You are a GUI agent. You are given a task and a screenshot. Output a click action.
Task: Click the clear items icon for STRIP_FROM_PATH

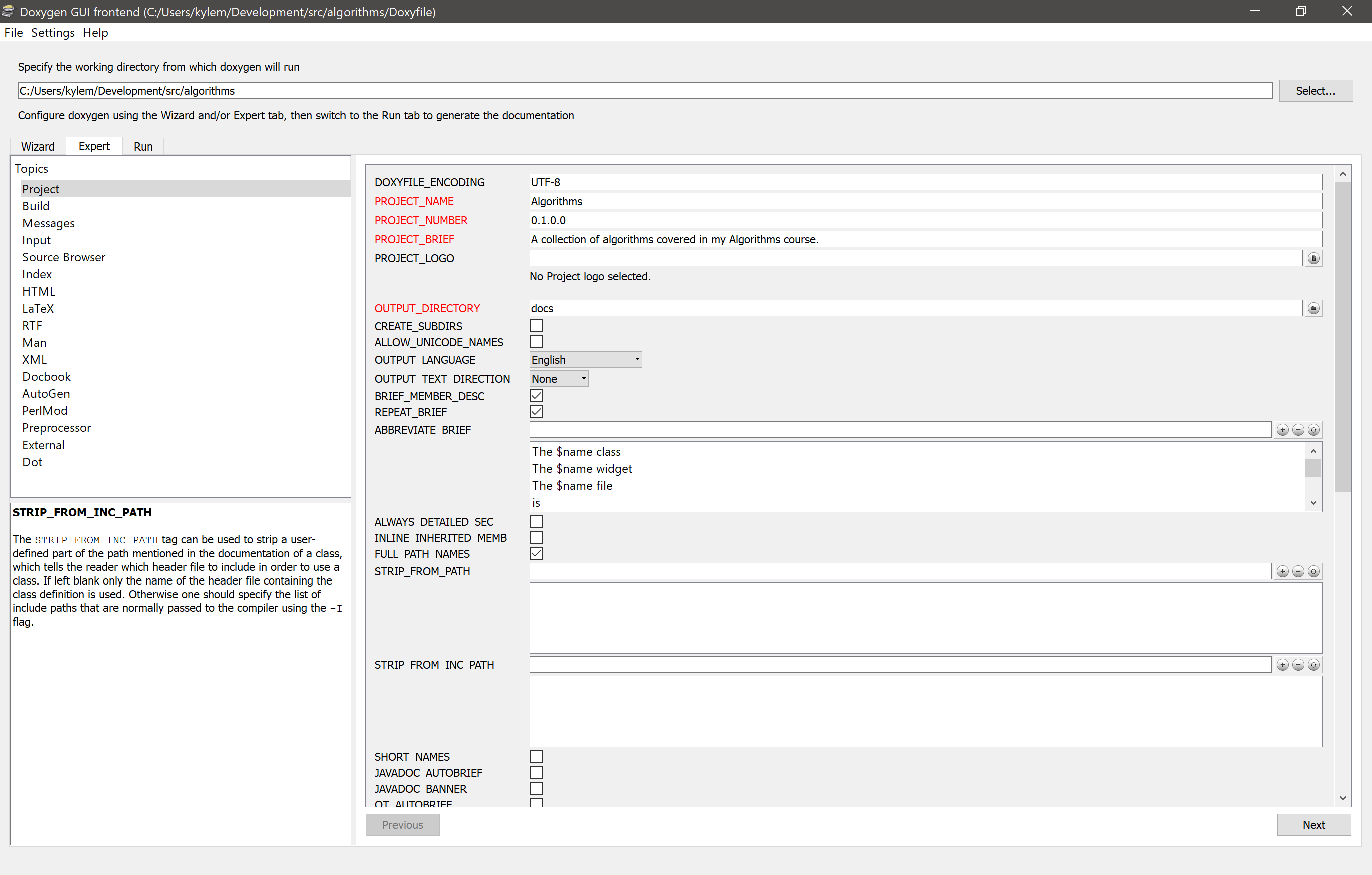point(1314,571)
